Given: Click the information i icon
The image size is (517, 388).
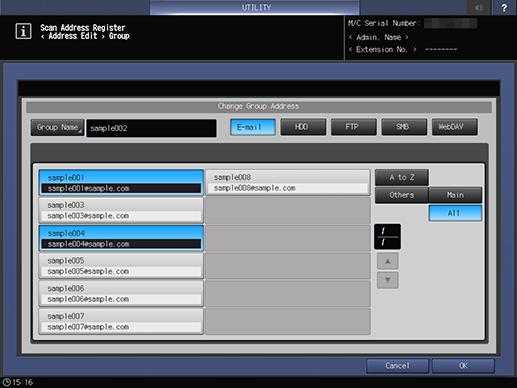Looking at the screenshot, I should tap(23, 31).
